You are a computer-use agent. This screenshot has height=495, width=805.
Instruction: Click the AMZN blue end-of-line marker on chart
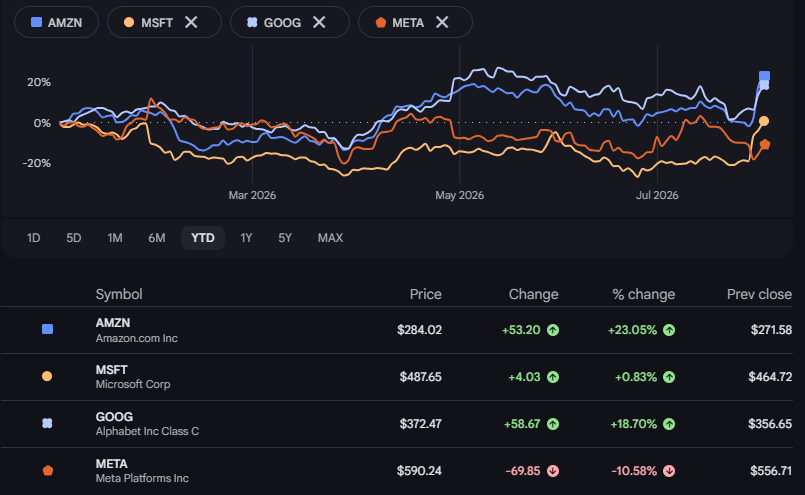tap(764, 76)
